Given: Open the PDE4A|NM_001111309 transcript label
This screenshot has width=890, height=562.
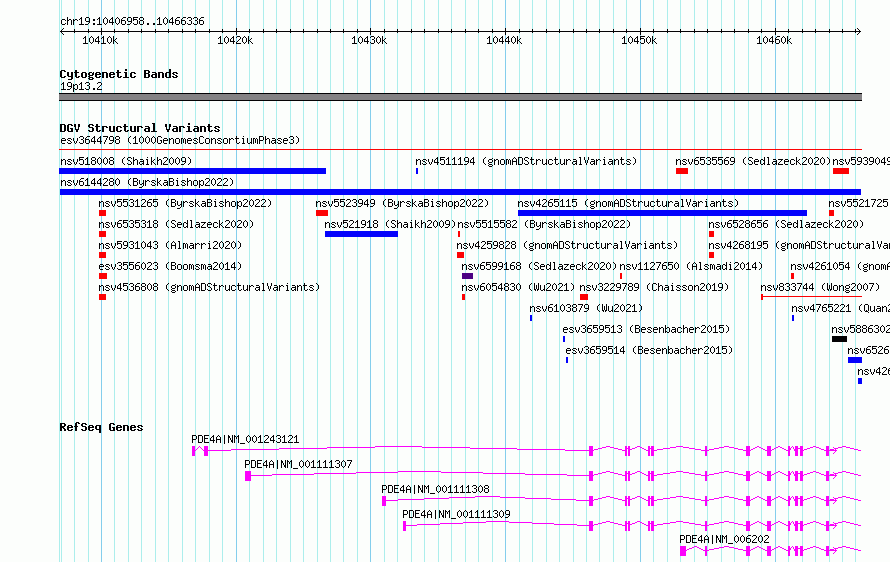Looking at the screenshot, I should (456, 514).
